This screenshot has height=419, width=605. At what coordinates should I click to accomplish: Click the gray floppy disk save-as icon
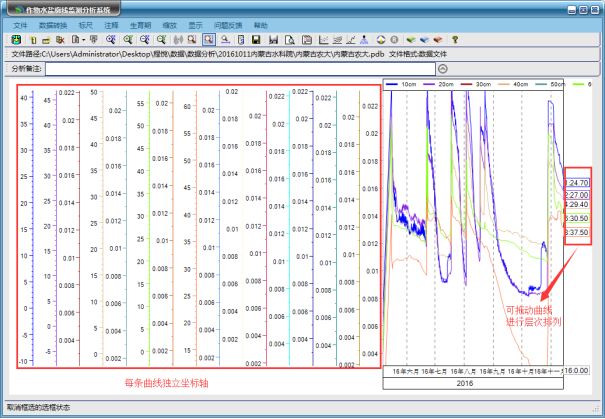click(x=274, y=39)
